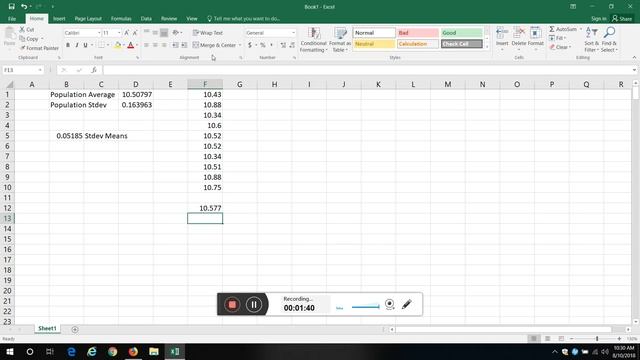Click the recorder pencil annotate icon
640x360 pixels.
click(407, 304)
